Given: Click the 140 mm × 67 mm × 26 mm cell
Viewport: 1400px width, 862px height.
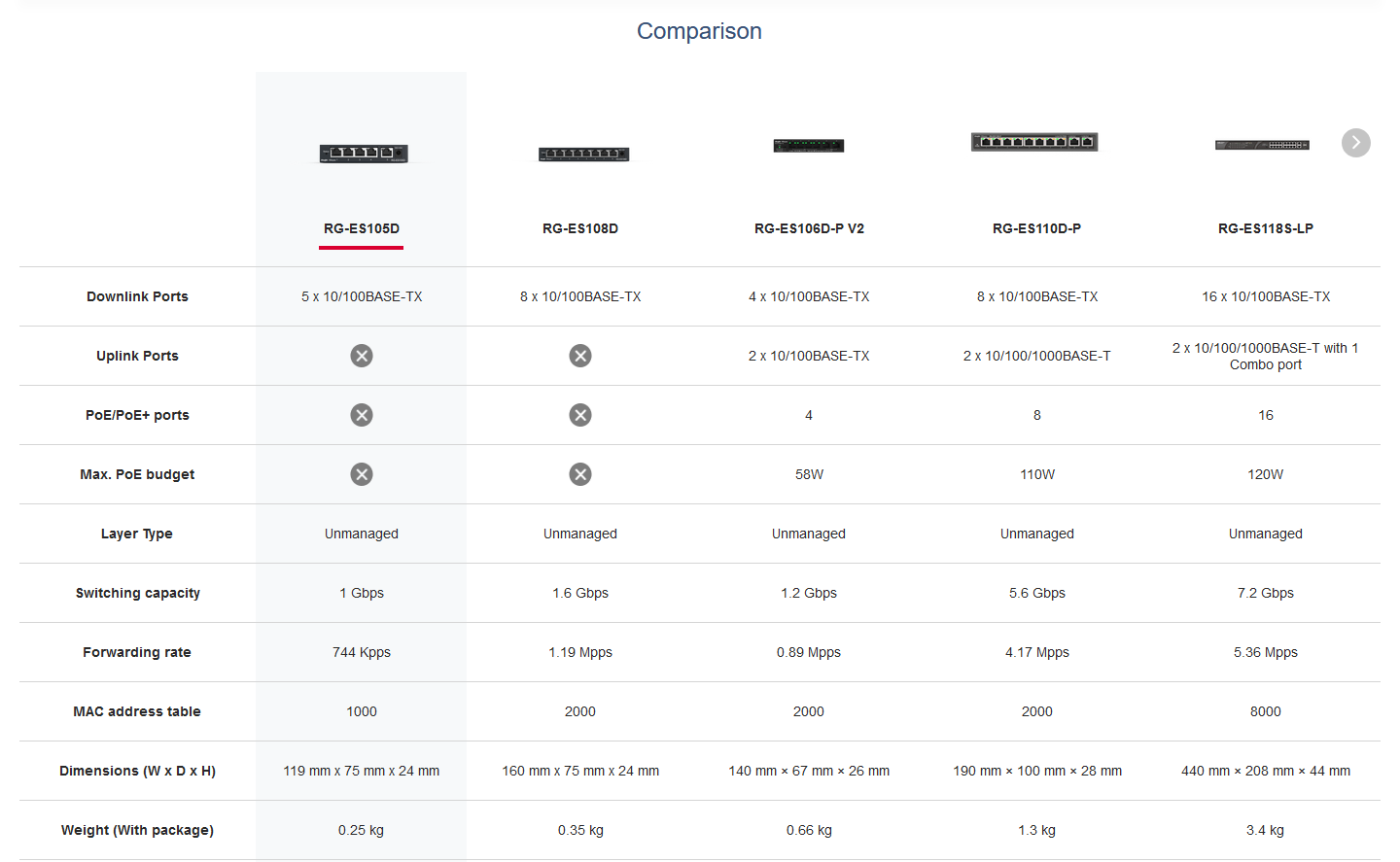Looking at the screenshot, I should click(809, 771).
